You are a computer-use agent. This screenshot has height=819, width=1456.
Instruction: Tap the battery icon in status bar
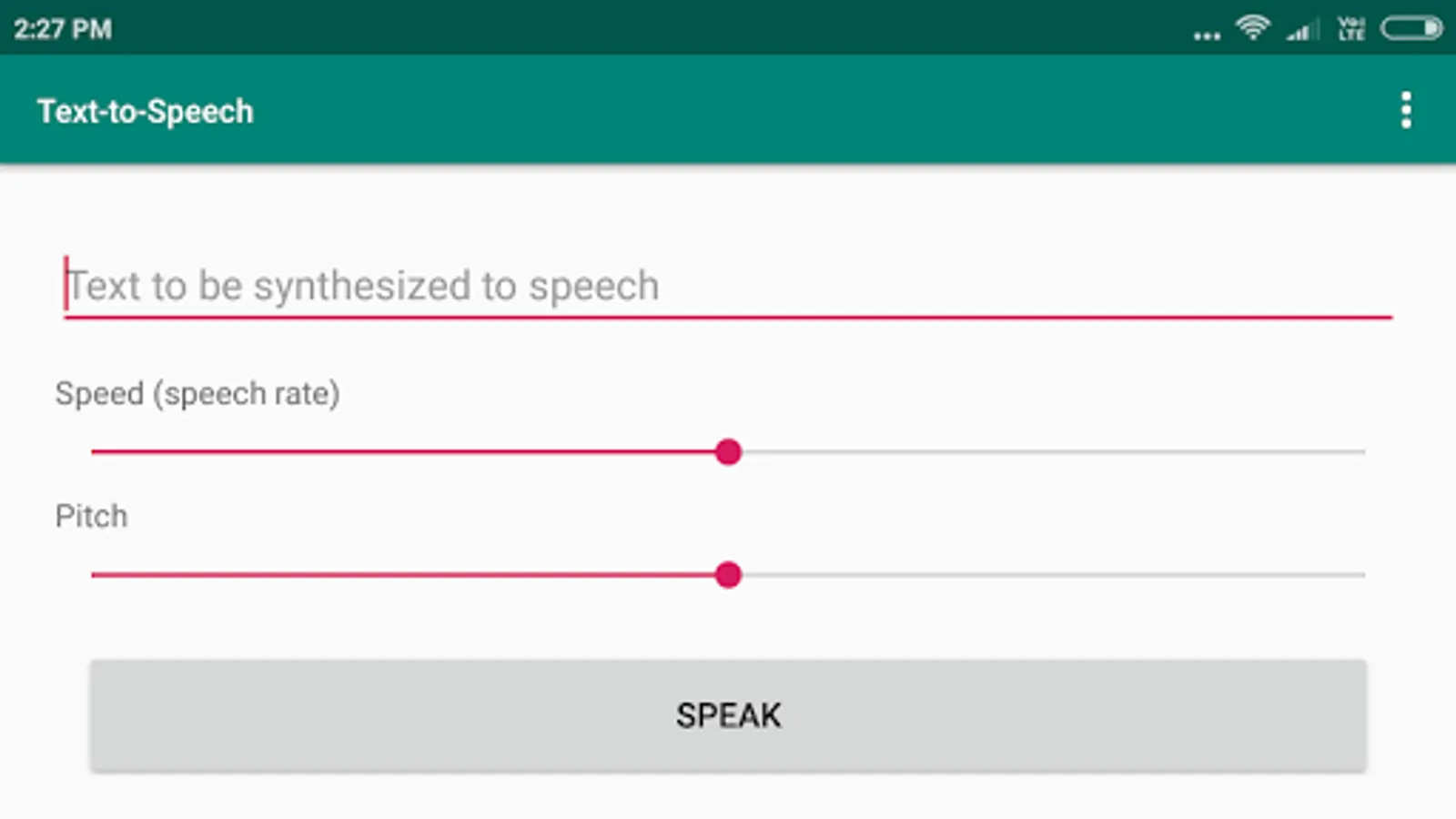tap(1410, 29)
